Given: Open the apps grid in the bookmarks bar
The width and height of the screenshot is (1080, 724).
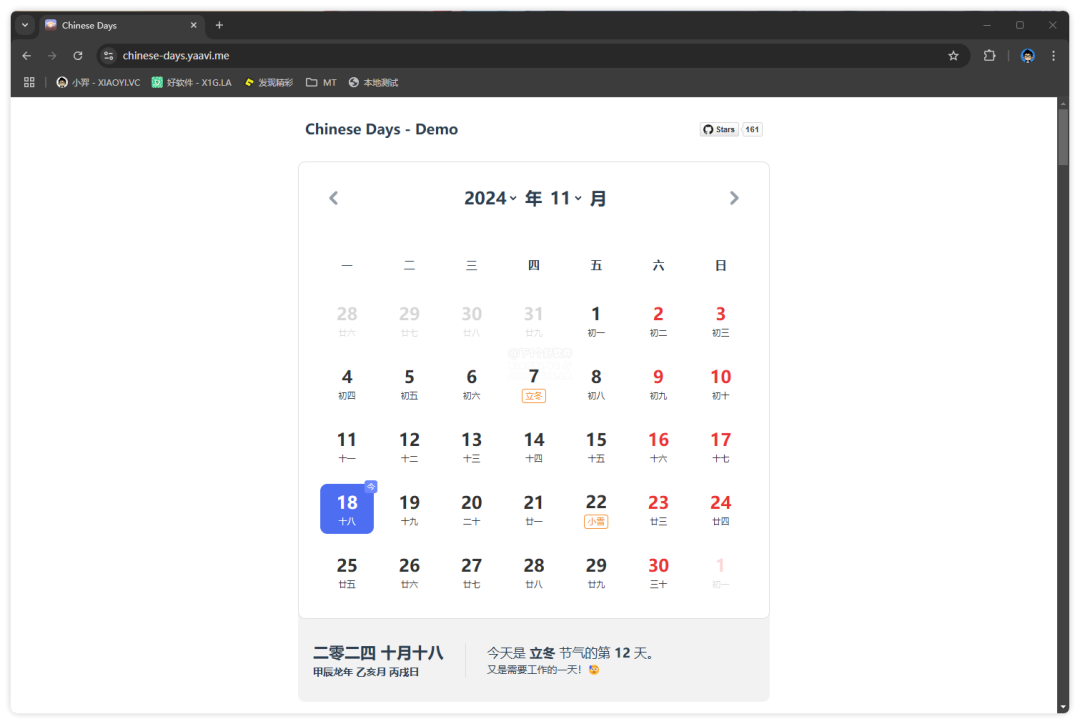Looking at the screenshot, I should coord(29,83).
